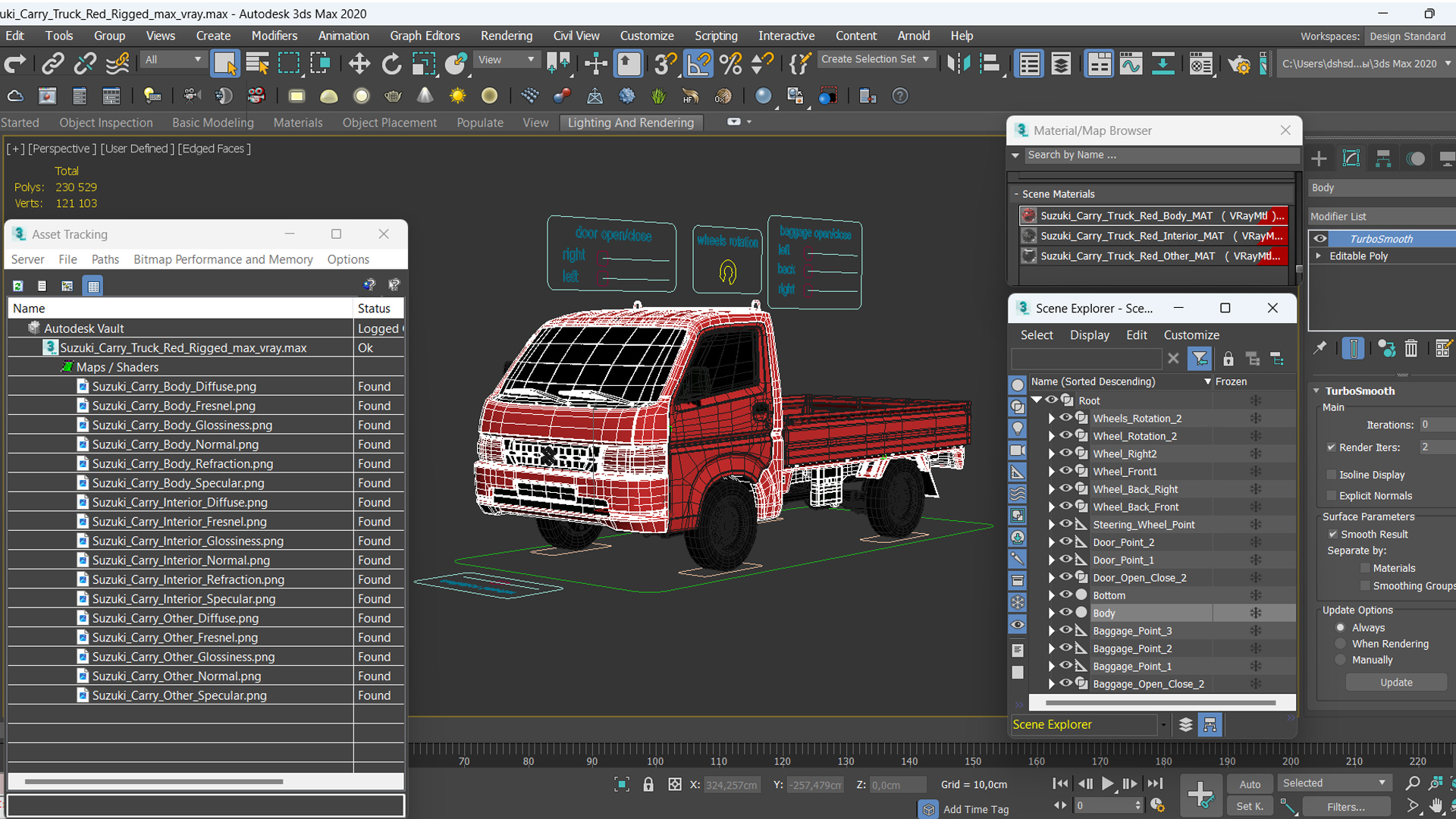Collapse the TurboSmooth rollout
Viewport: 1456px width, 819px height.
[1316, 391]
